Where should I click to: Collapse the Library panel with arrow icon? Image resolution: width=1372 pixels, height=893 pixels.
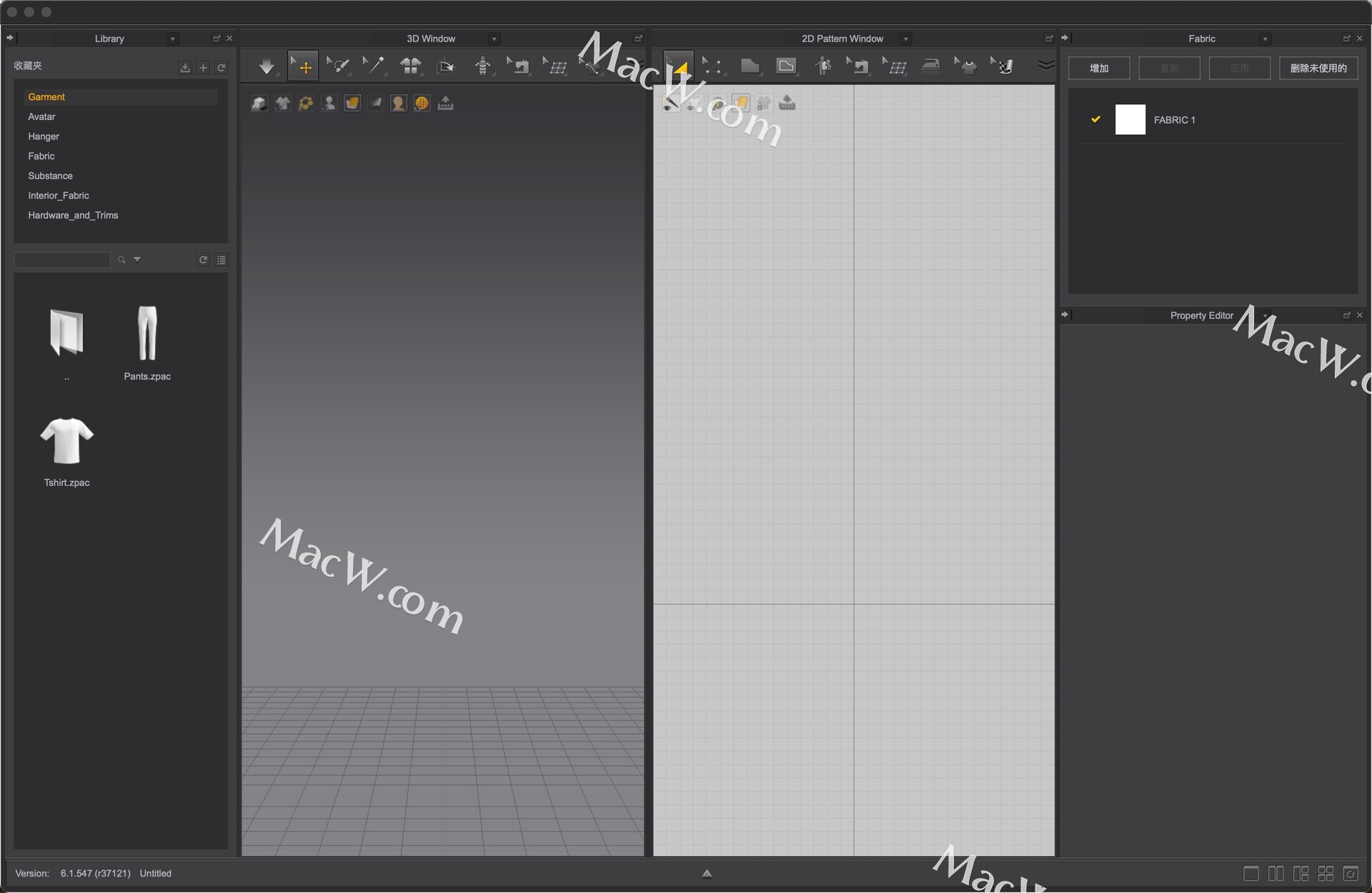(x=10, y=38)
